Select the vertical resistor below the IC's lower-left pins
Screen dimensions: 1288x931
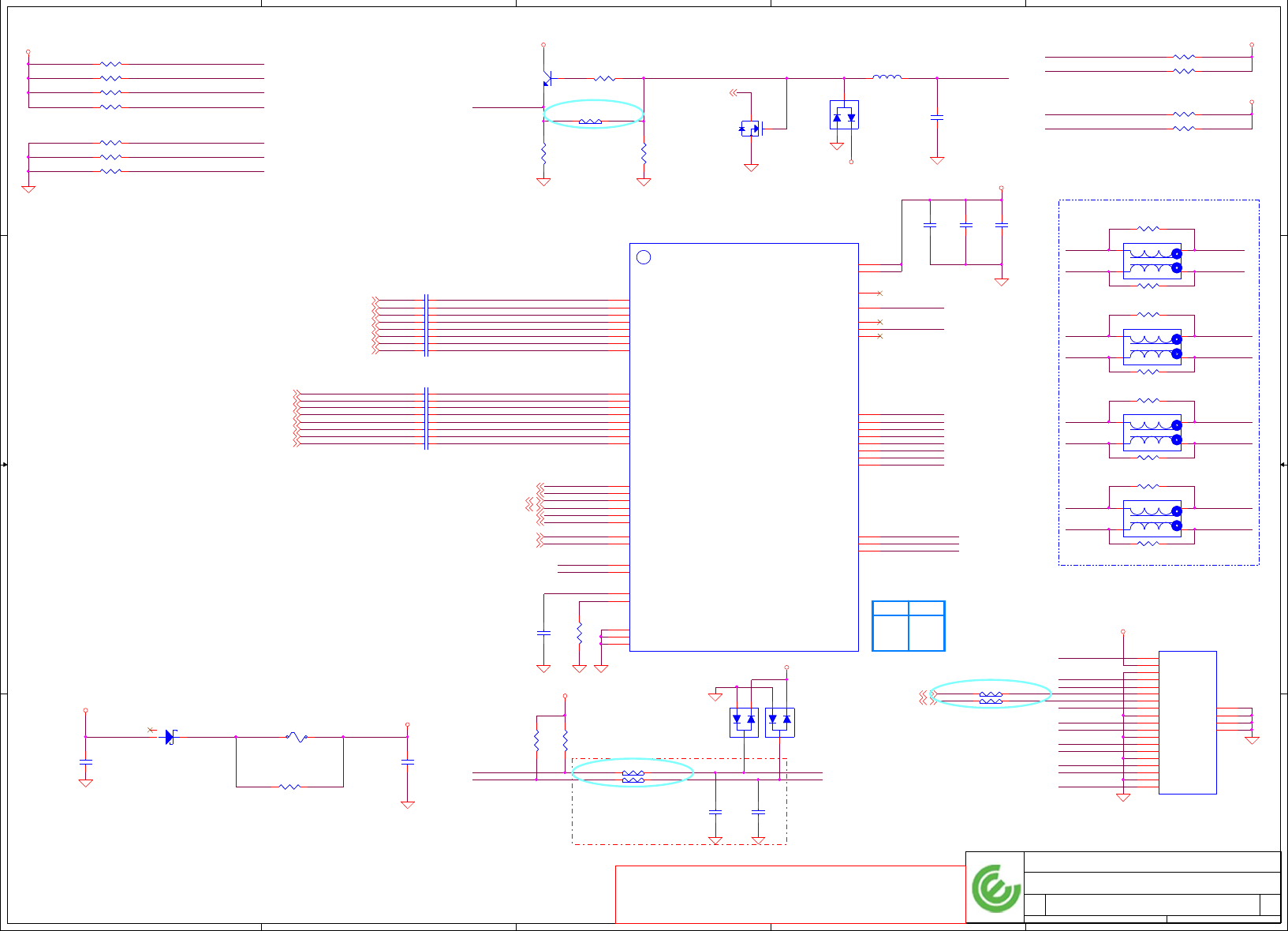point(579,633)
